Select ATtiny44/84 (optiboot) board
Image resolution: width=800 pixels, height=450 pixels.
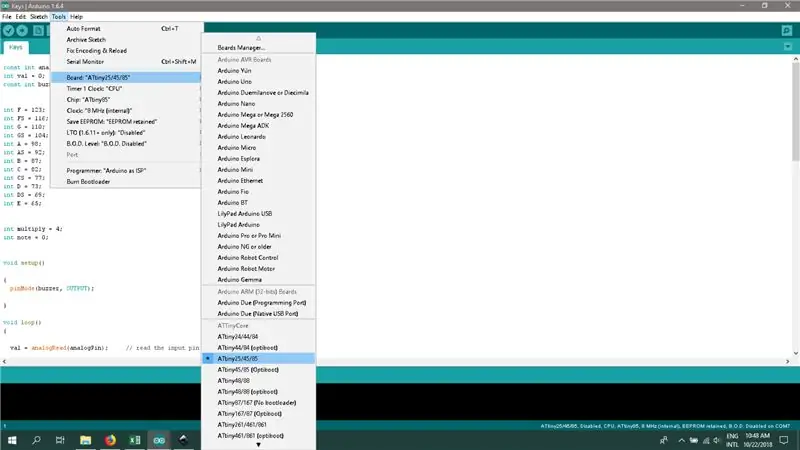coord(259,347)
